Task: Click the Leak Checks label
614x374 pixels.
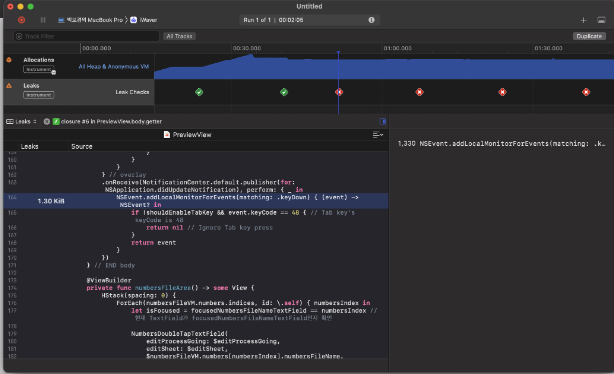Action: coord(132,92)
